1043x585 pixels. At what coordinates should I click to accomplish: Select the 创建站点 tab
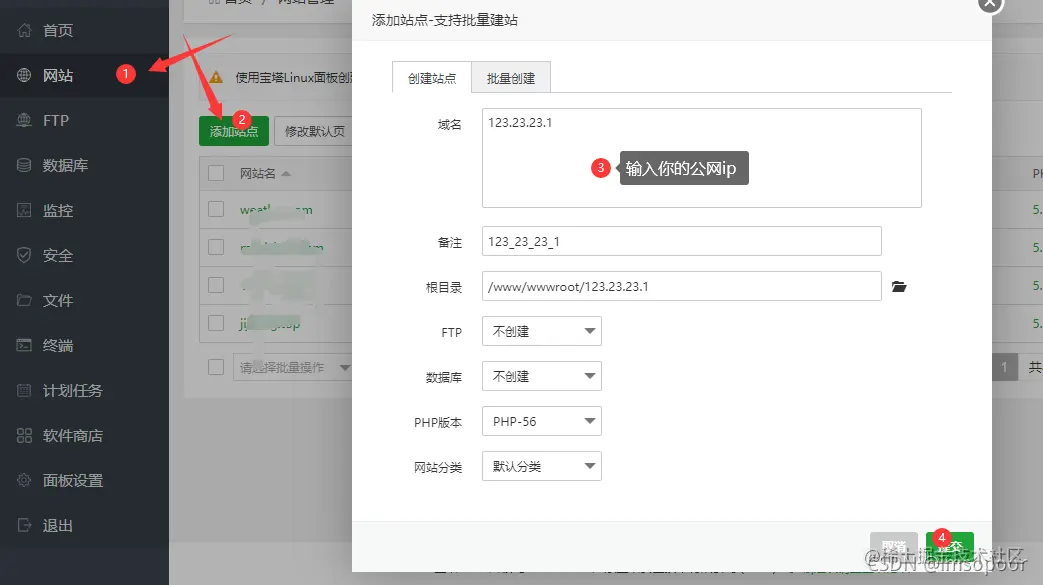coord(431,76)
